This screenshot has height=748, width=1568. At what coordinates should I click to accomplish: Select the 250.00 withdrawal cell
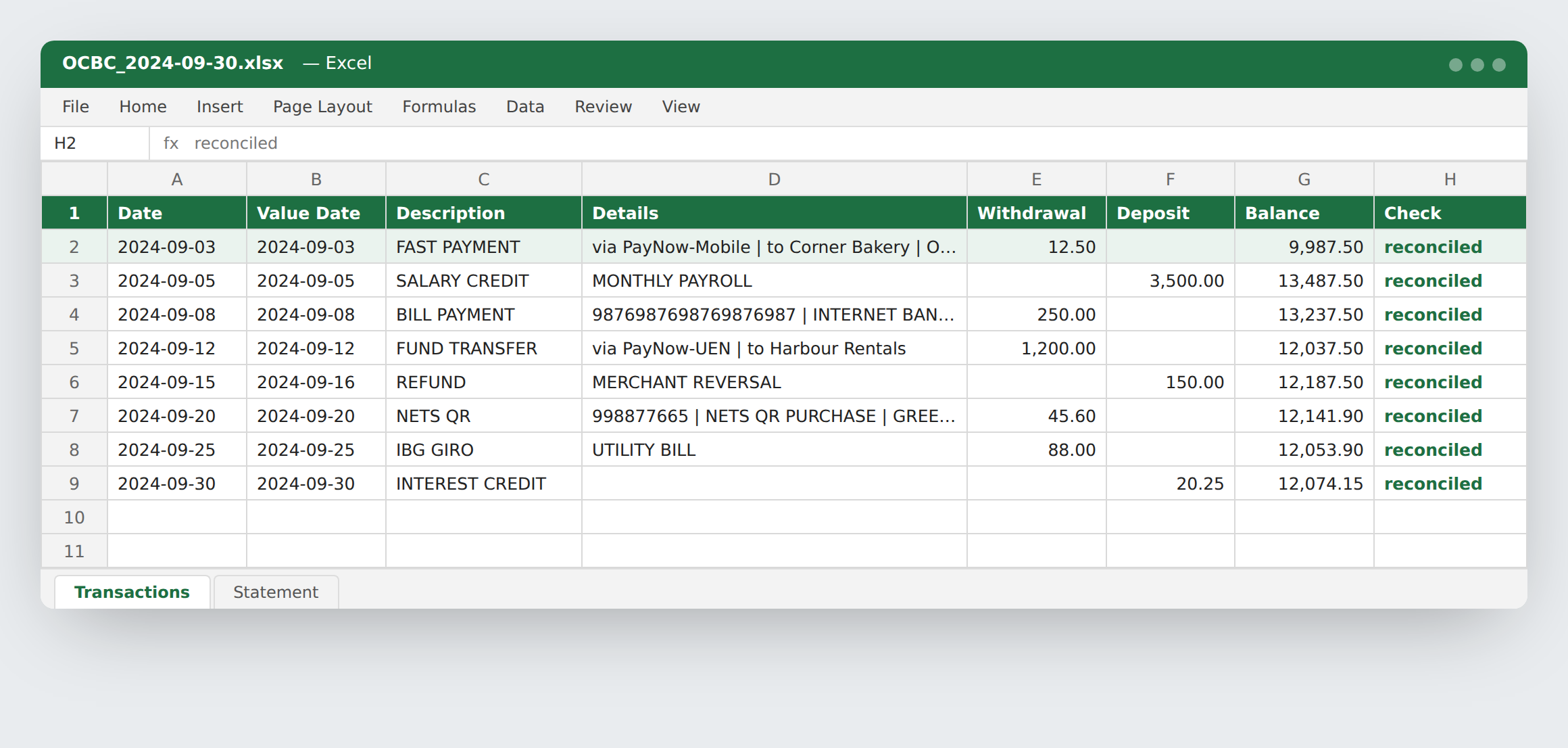click(1037, 314)
